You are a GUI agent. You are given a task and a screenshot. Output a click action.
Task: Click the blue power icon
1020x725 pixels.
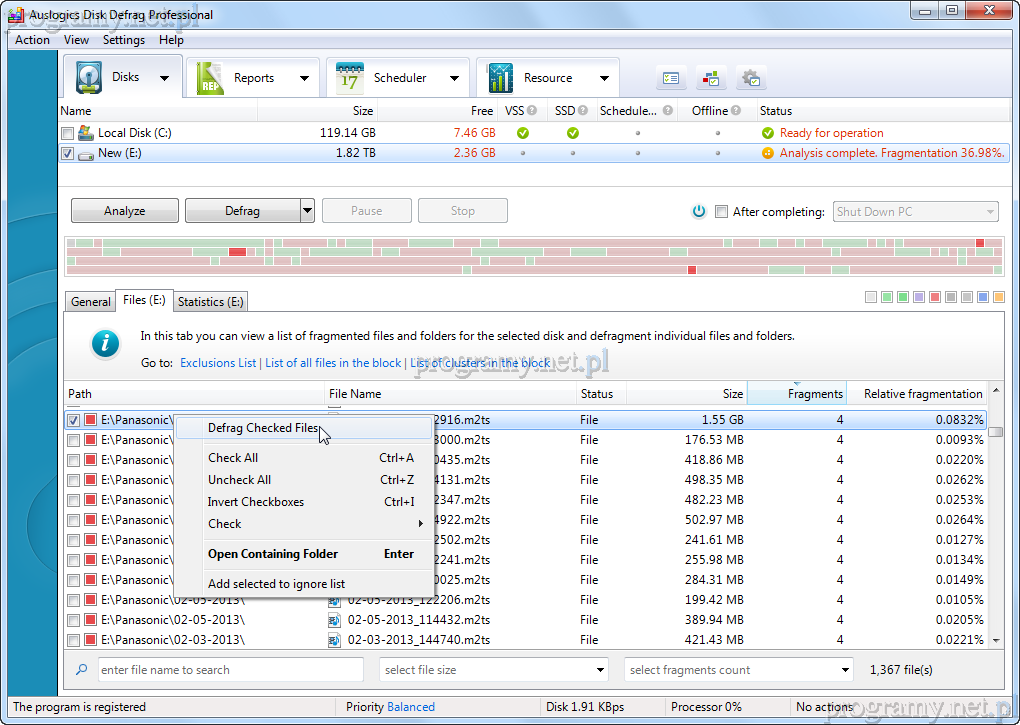pyautogui.click(x=699, y=211)
